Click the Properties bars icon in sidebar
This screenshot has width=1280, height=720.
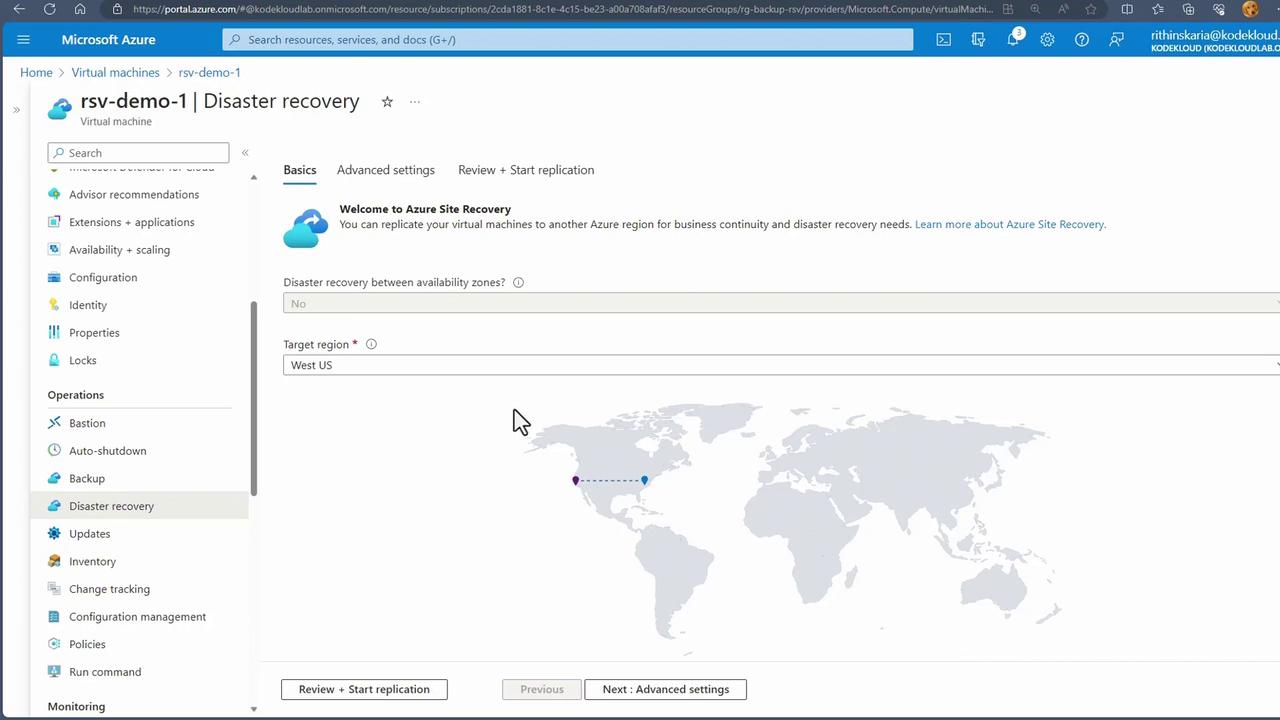[54, 333]
